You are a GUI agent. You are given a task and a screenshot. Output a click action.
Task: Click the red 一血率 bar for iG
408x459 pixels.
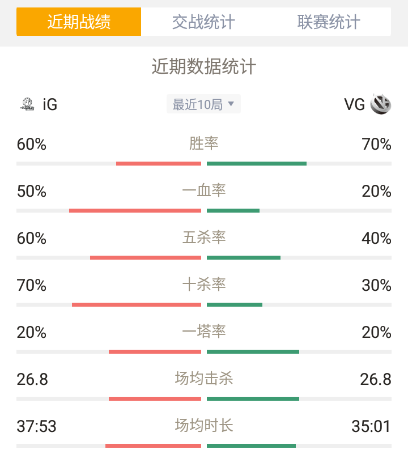click(135, 211)
